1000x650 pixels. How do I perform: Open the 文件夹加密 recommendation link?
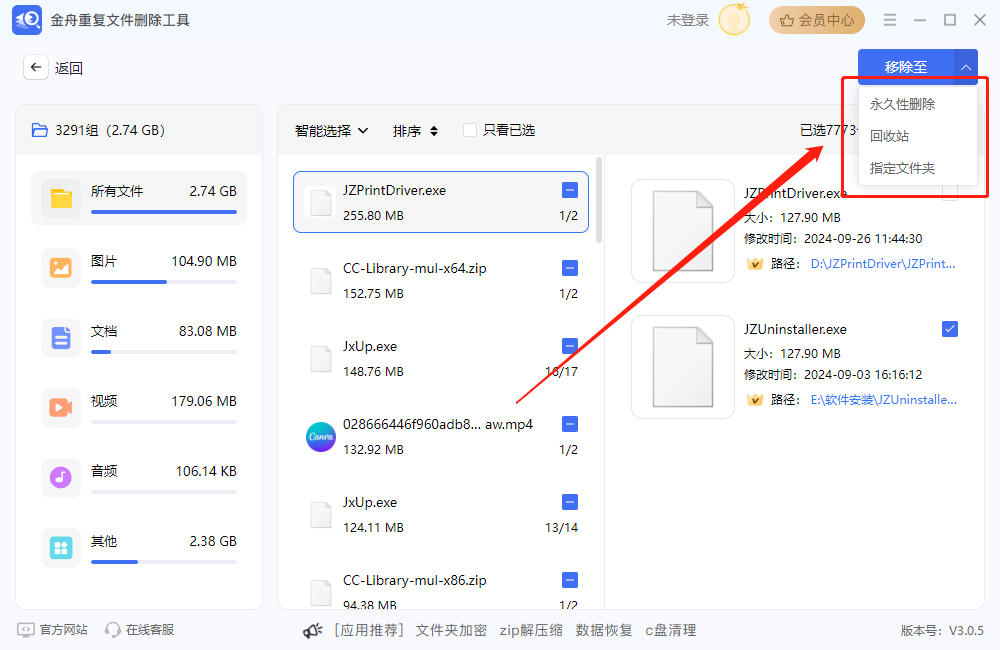coord(452,630)
